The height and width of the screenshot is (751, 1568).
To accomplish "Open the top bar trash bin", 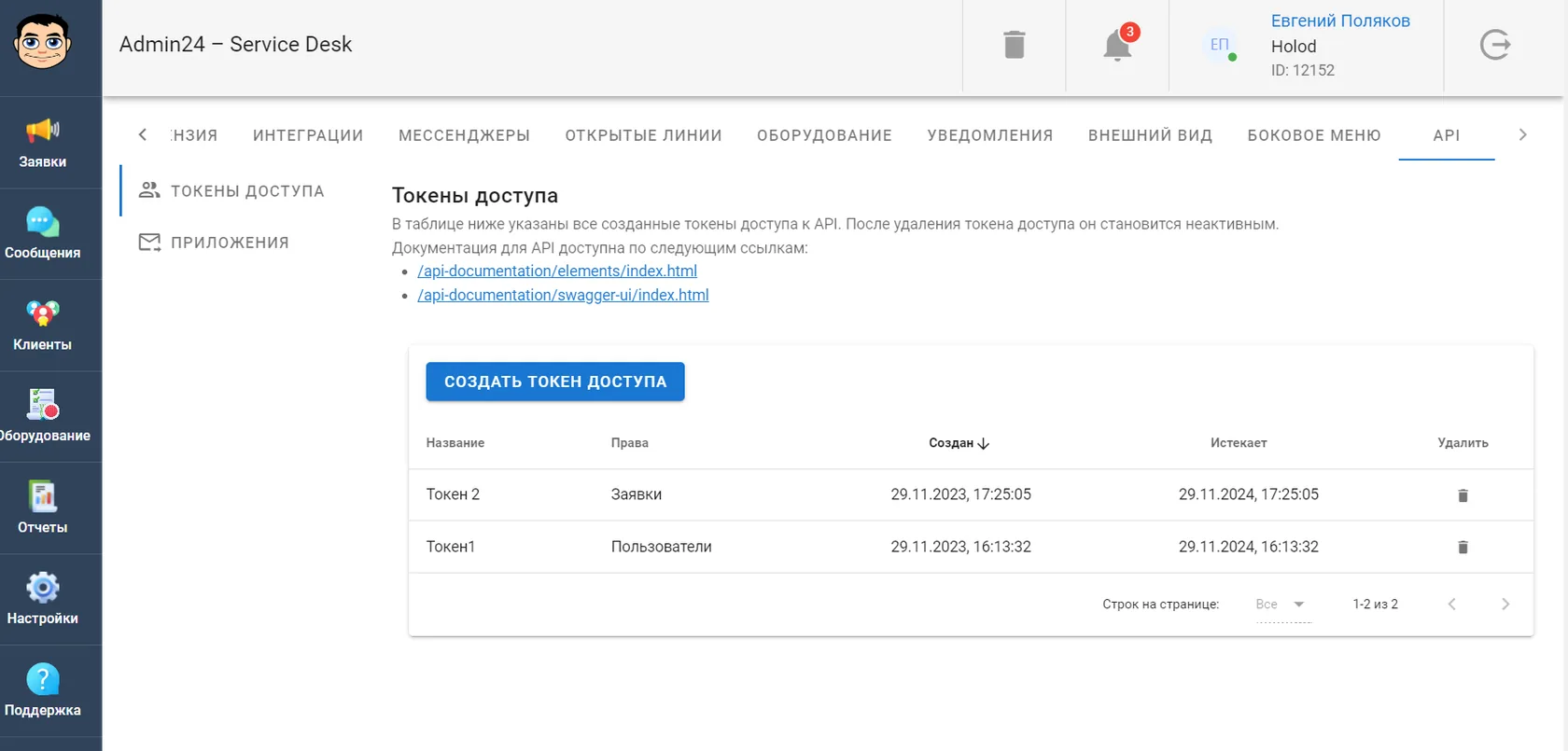I will coord(1015,45).
